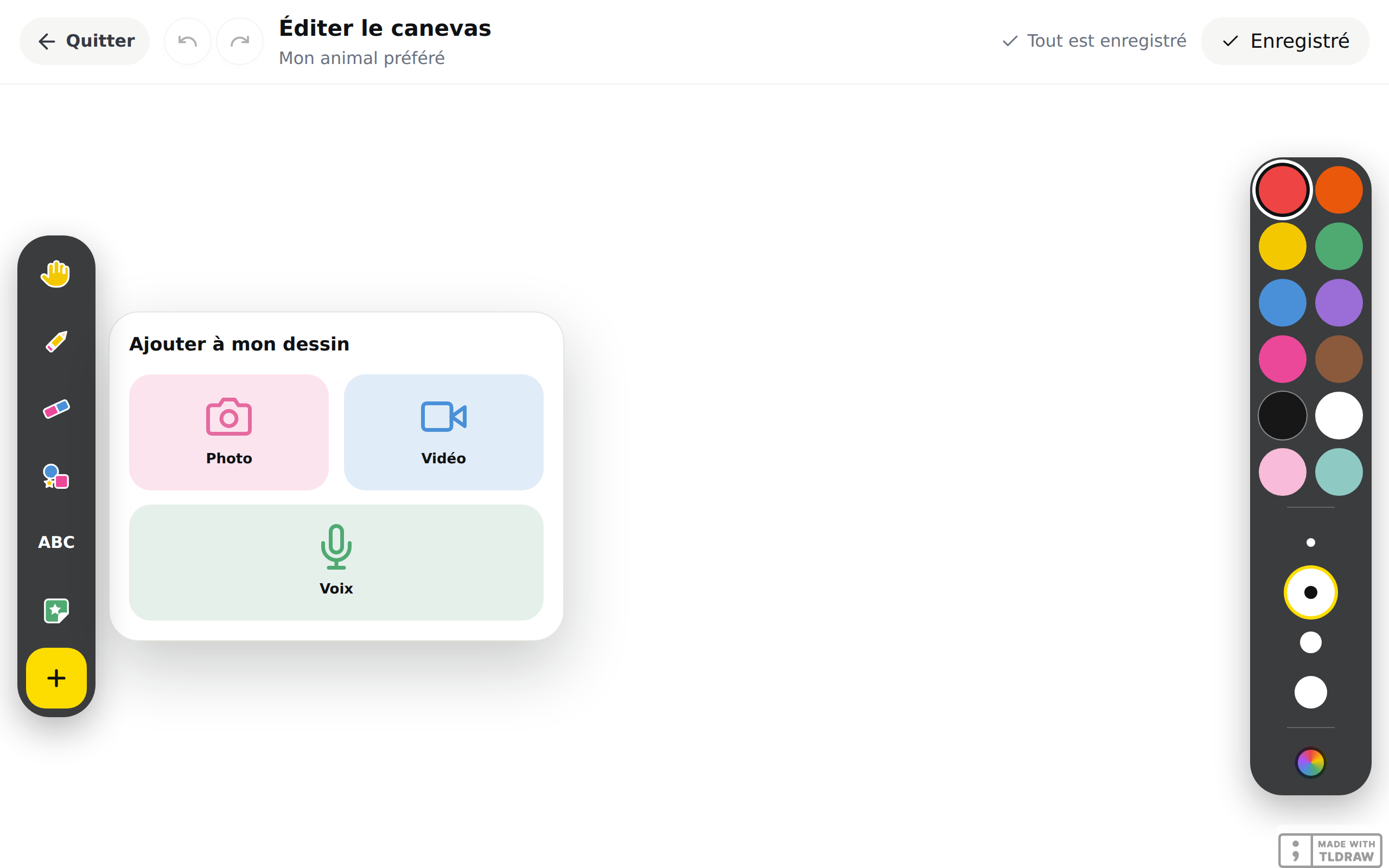
Task: Add a Voix recording
Action: pos(336,563)
